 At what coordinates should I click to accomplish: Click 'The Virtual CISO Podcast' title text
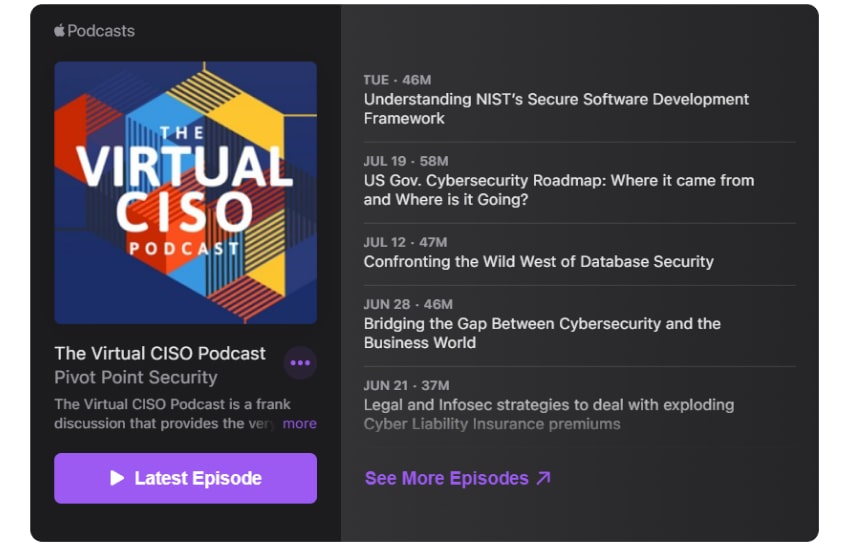pyautogui.click(x=160, y=354)
